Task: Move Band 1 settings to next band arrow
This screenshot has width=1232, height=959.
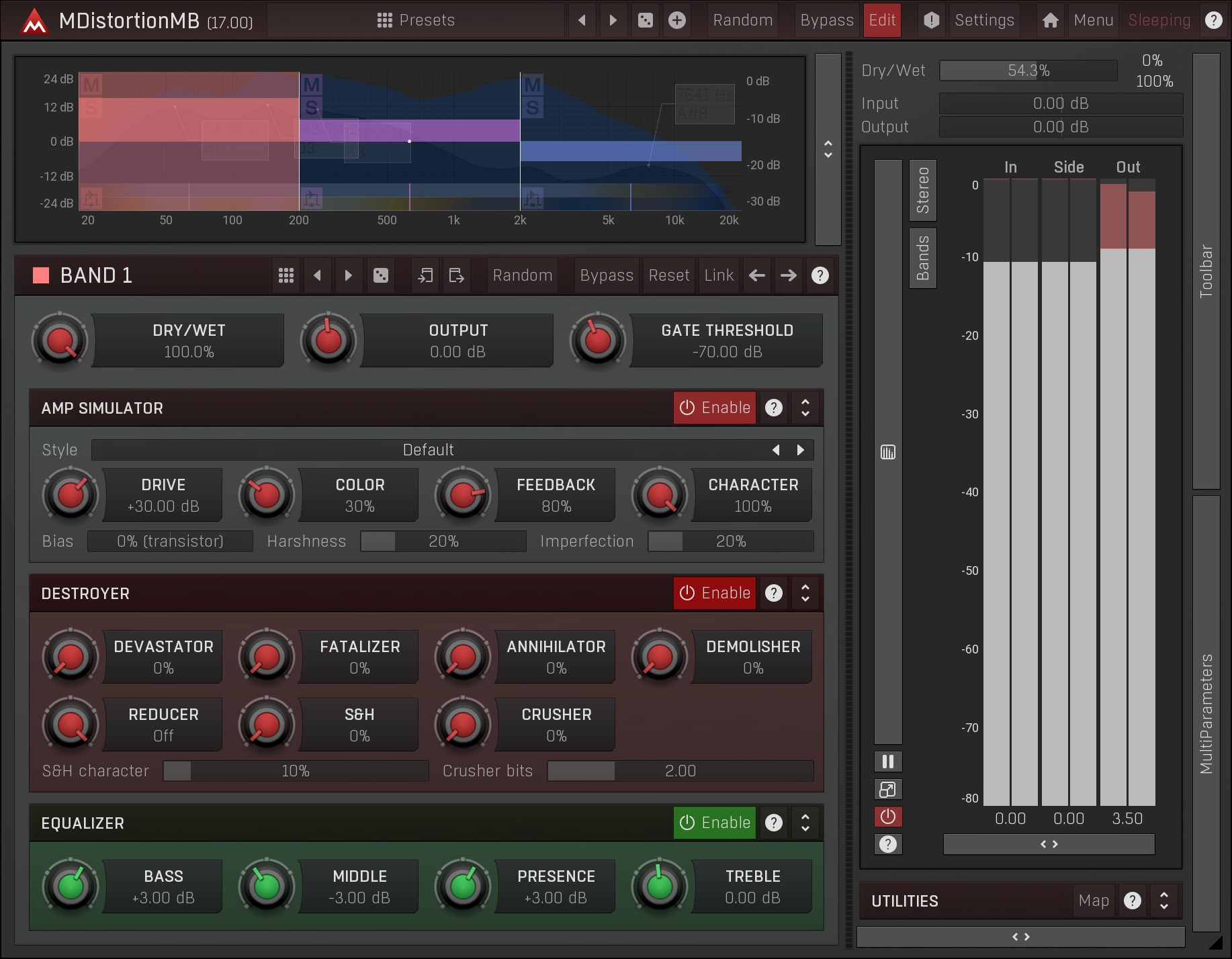Action: [x=789, y=275]
